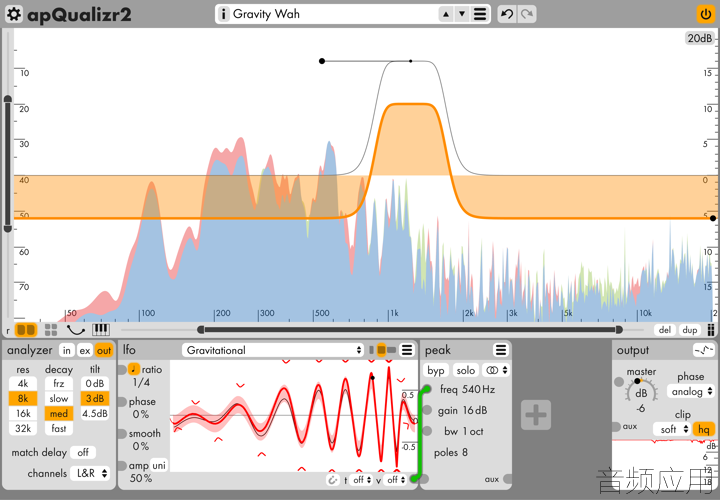Load the previous preset with the up arrow
This screenshot has height=500, width=720.
click(445, 14)
